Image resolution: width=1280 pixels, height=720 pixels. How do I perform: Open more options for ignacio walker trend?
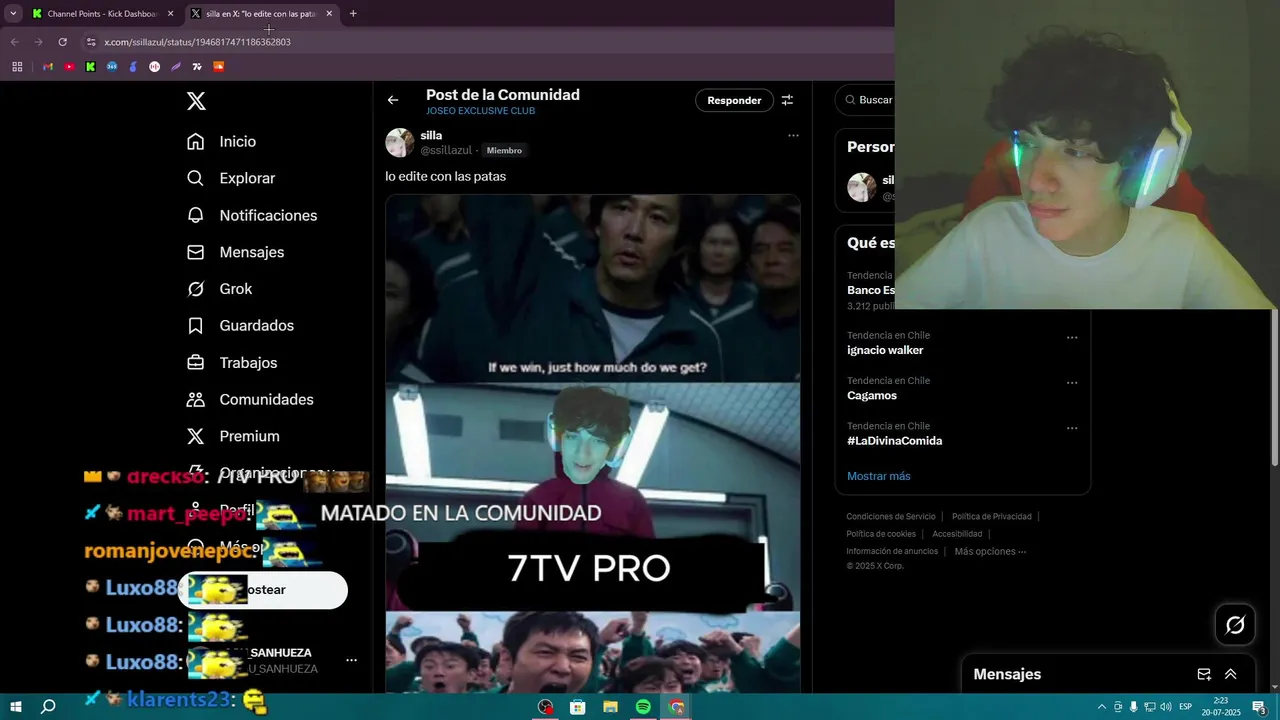1072,337
